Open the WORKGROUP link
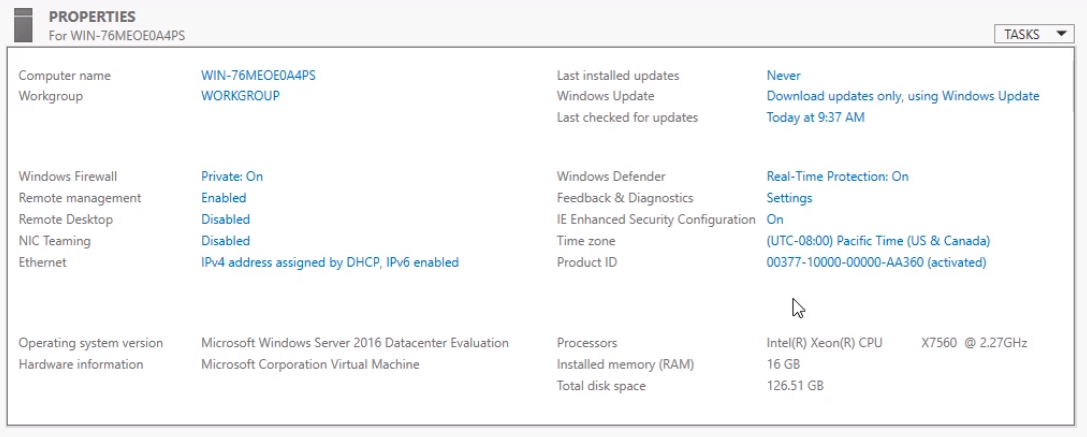Image resolution: width=1087 pixels, height=437 pixels. coord(240,96)
